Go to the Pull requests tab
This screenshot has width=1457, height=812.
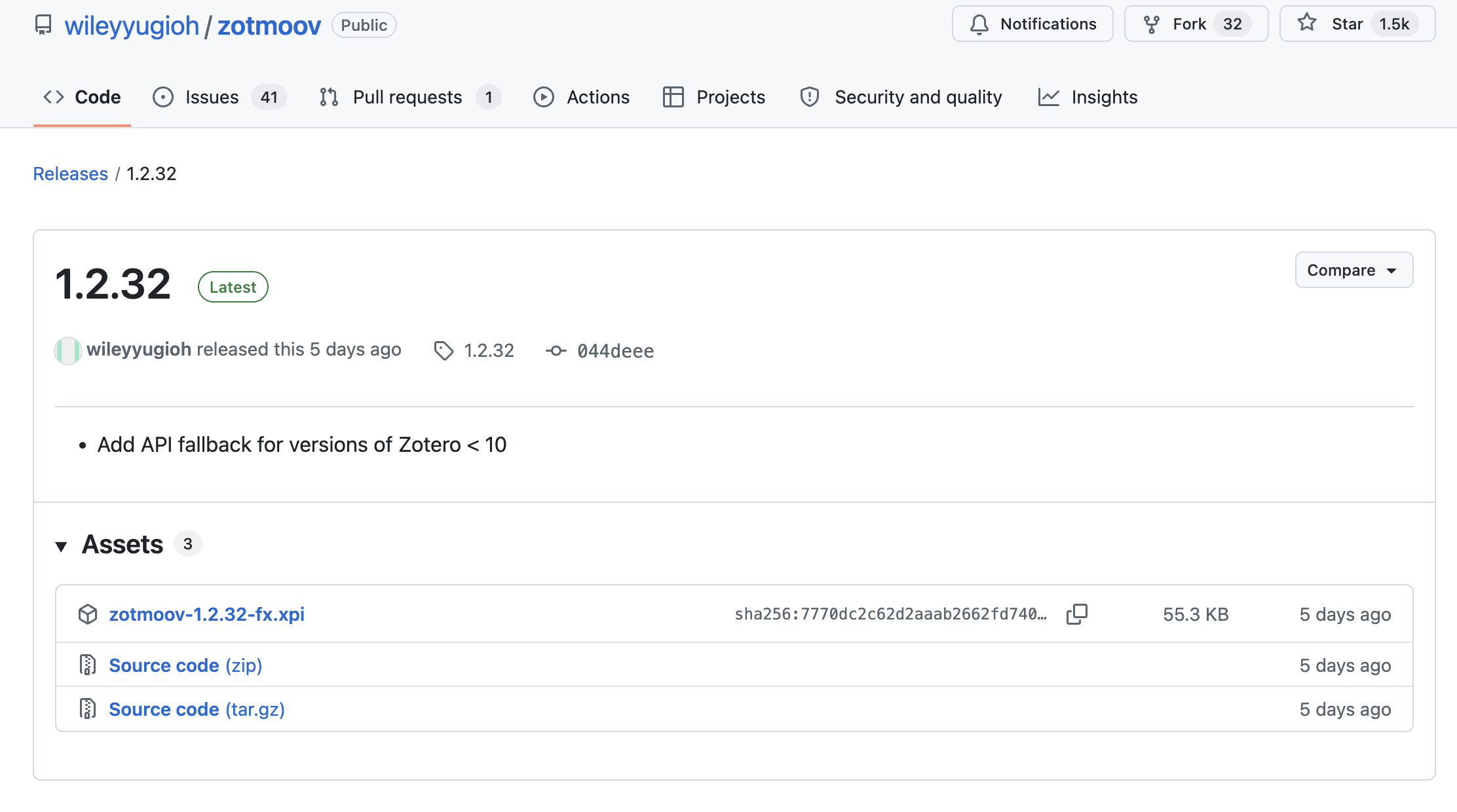(410, 97)
